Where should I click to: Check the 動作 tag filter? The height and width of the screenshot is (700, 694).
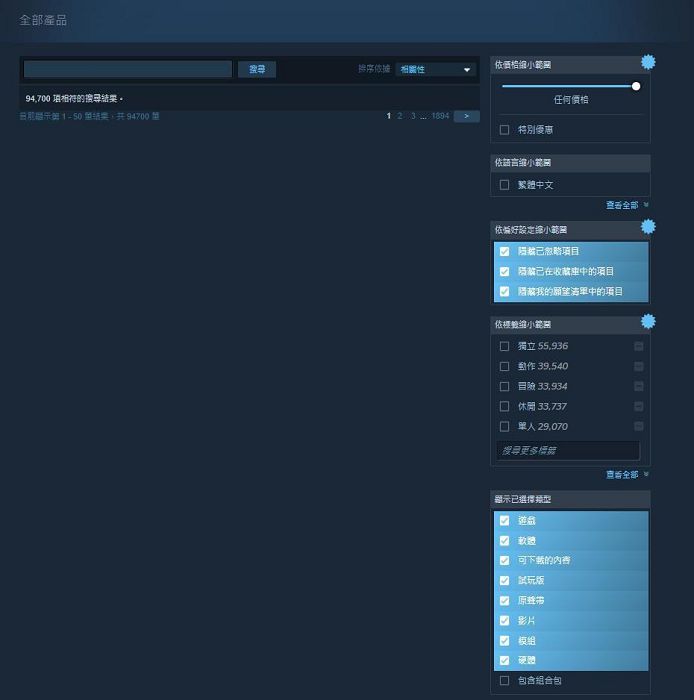pos(504,366)
